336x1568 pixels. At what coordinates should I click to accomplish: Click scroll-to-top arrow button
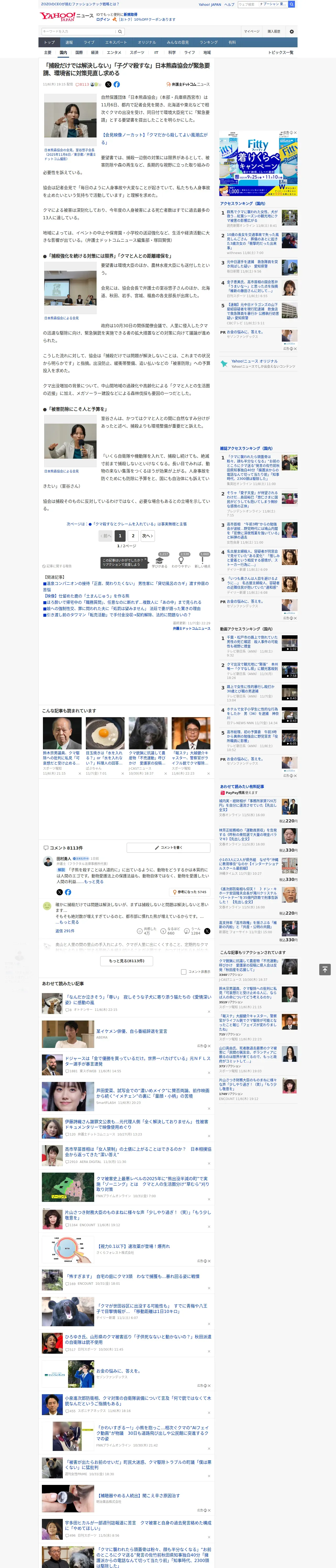coord(325,969)
